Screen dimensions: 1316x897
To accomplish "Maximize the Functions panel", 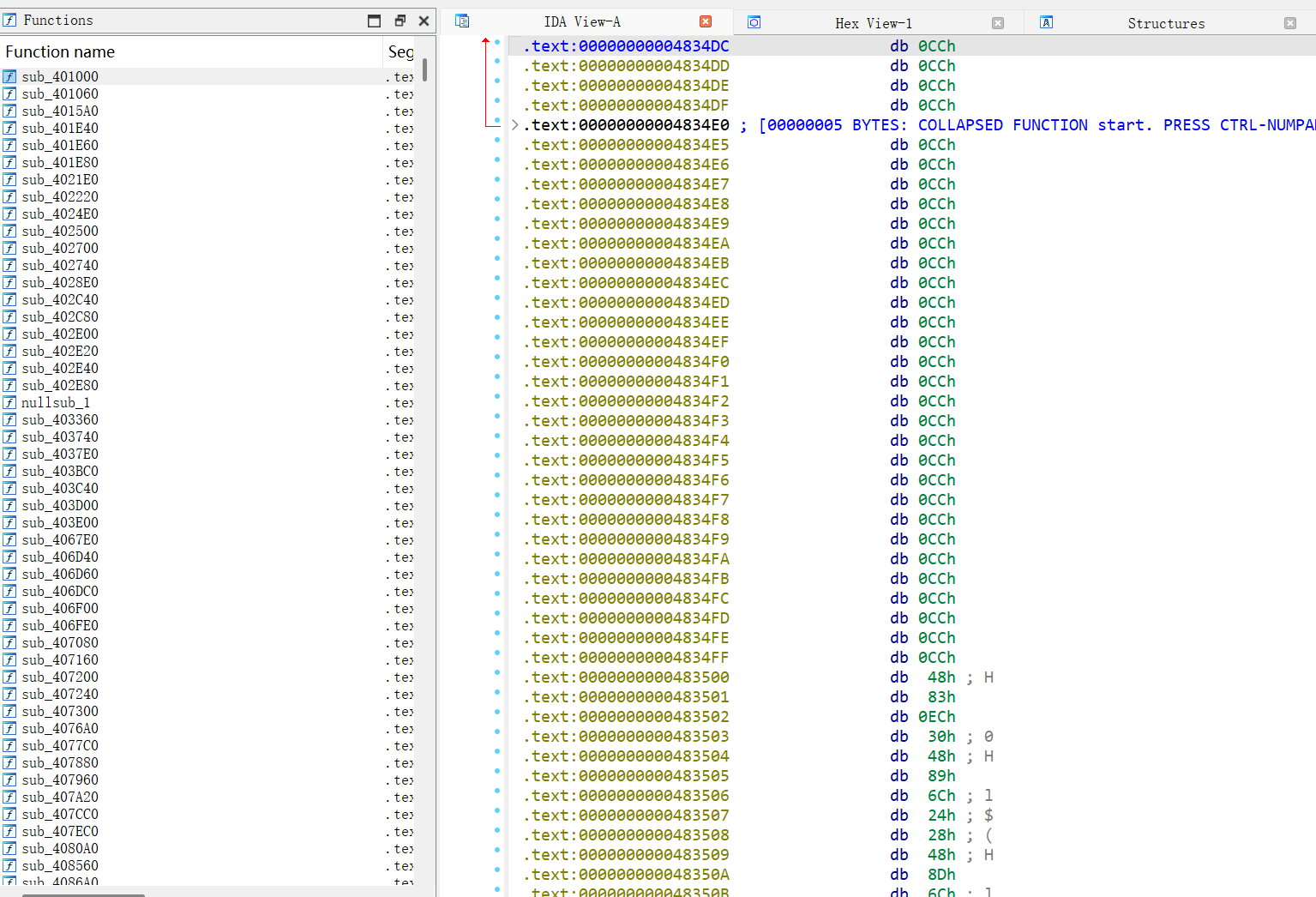I will [x=375, y=21].
